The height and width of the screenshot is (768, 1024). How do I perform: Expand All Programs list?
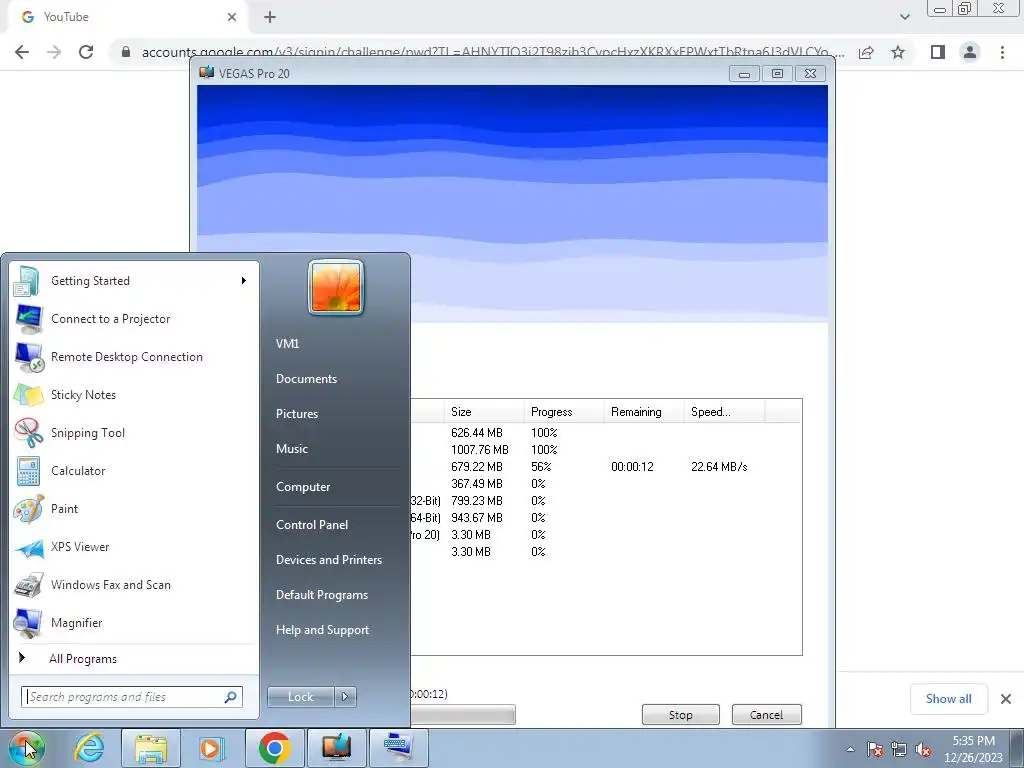point(134,658)
